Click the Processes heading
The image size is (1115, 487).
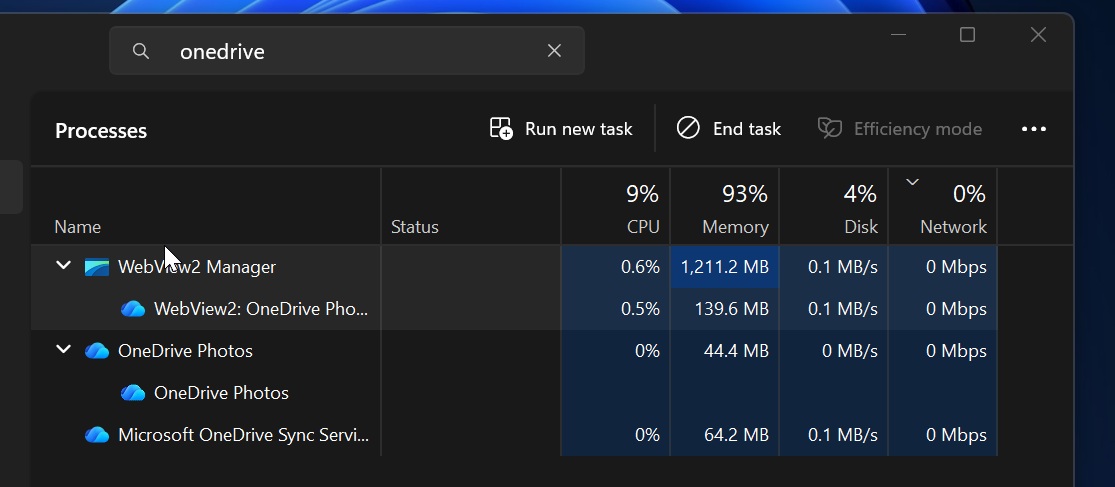[101, 131]
